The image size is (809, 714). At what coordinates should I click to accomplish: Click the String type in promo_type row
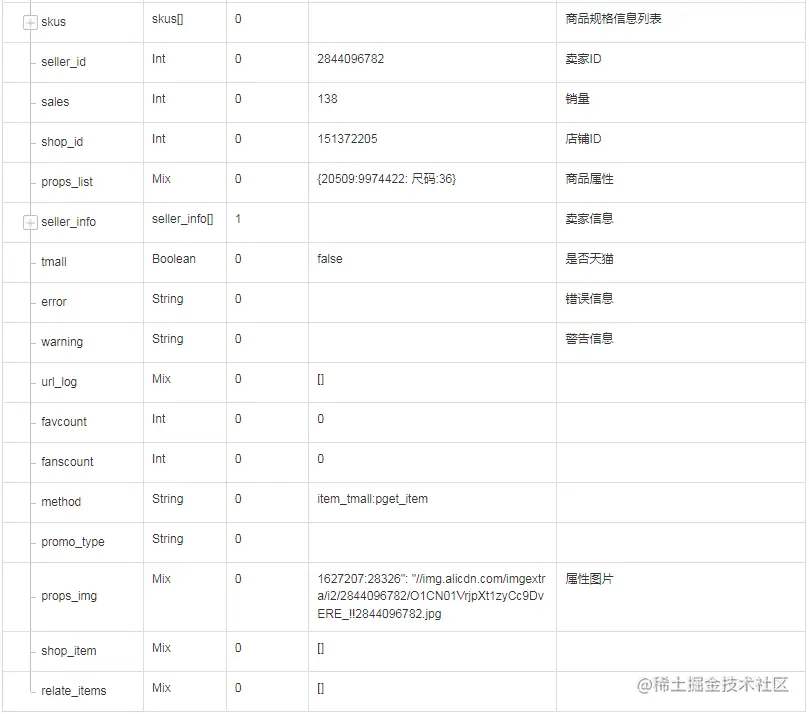click(168, 539)
